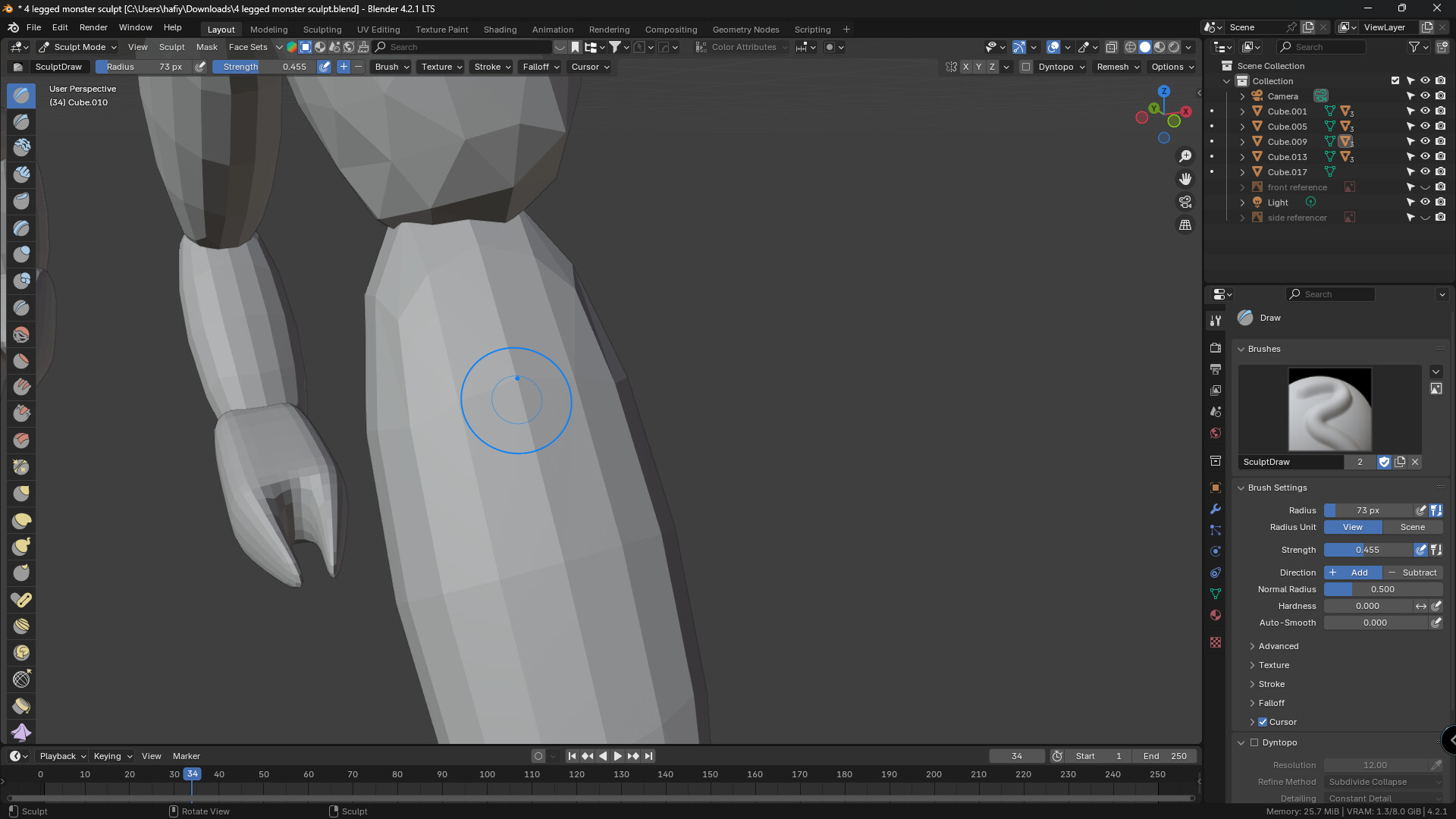Screen dimensions: 1456x819
Task: Enable the Dyntopo checkbox in header
Action: click(x=1025, y=67)
